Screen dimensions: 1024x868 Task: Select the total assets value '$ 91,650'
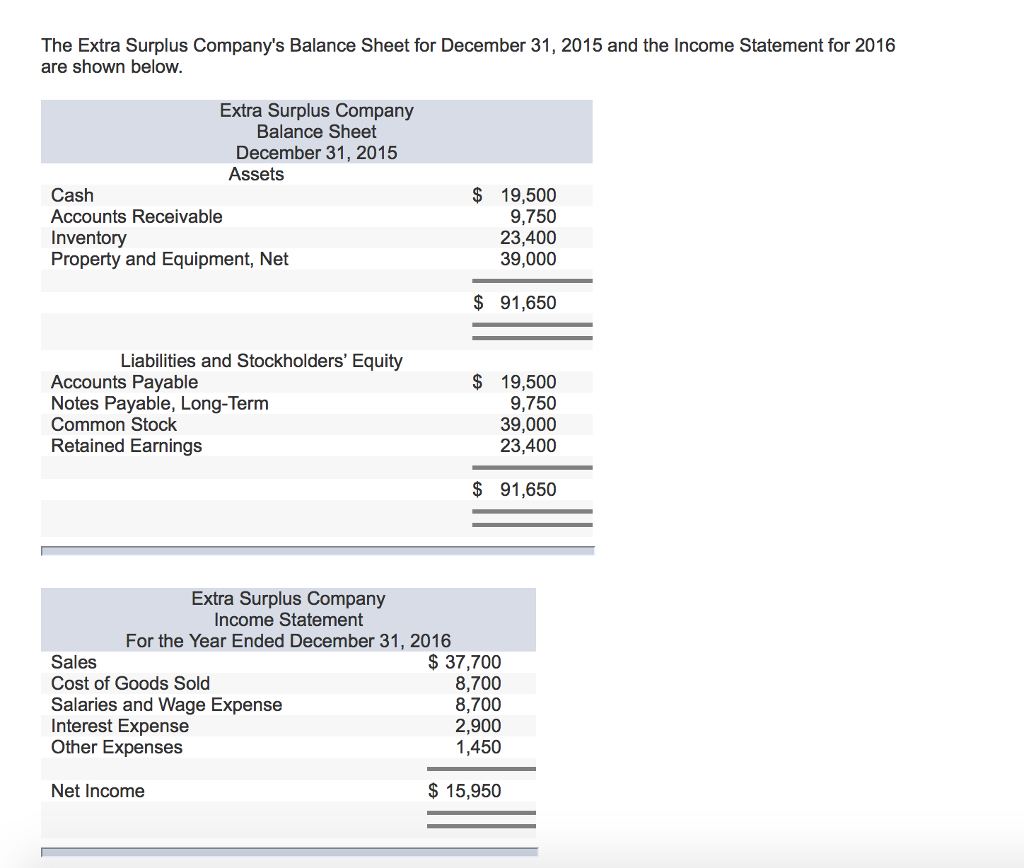[x=515, y=303]
